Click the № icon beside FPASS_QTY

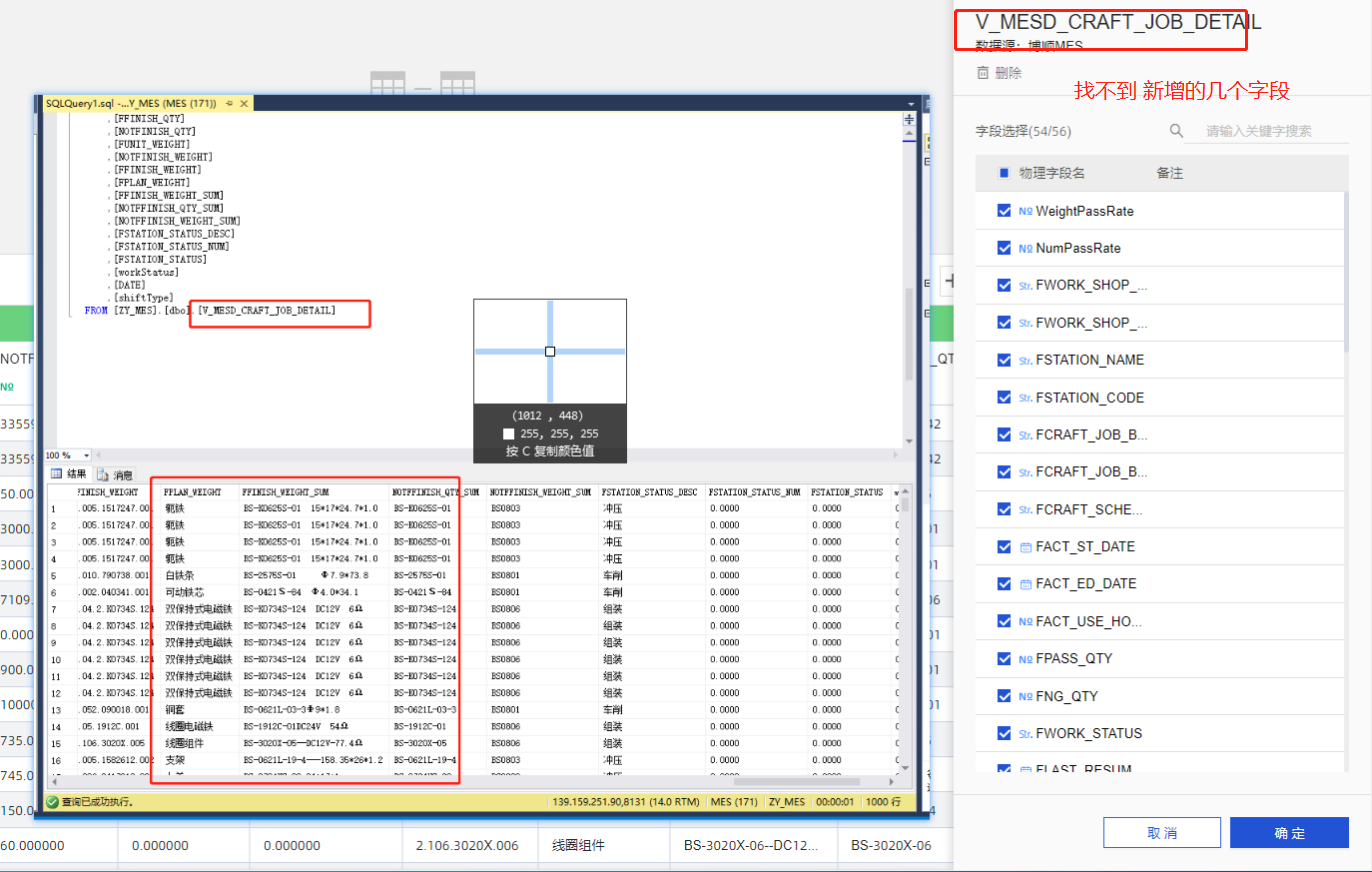[1025, 659]
